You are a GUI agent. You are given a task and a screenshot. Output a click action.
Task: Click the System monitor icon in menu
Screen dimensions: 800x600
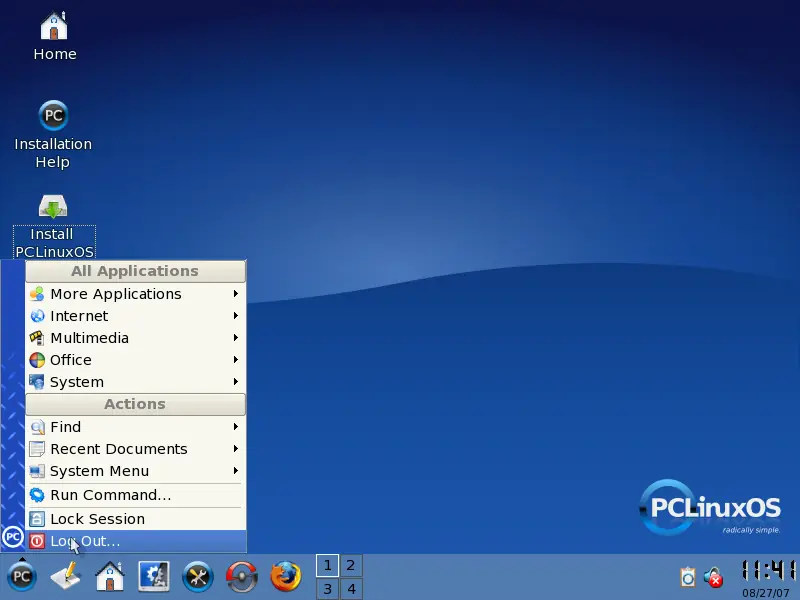[37, 382]
